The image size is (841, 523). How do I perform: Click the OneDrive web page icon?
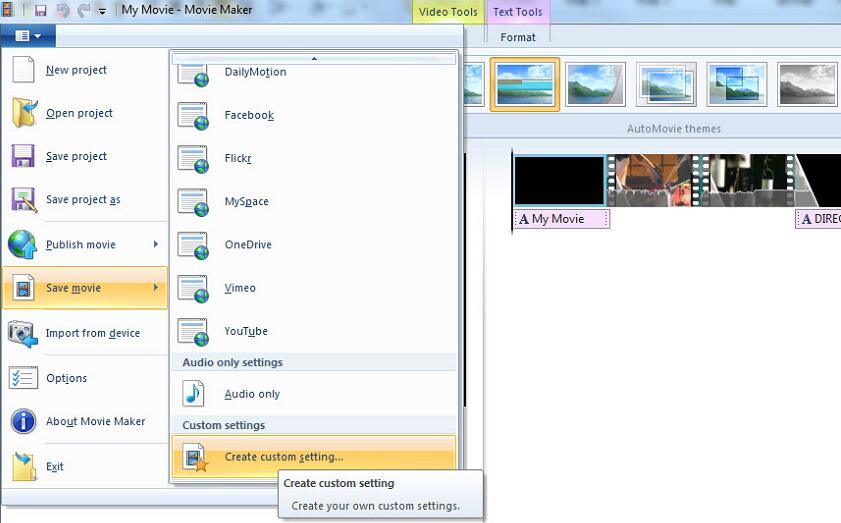click(193, 245)
